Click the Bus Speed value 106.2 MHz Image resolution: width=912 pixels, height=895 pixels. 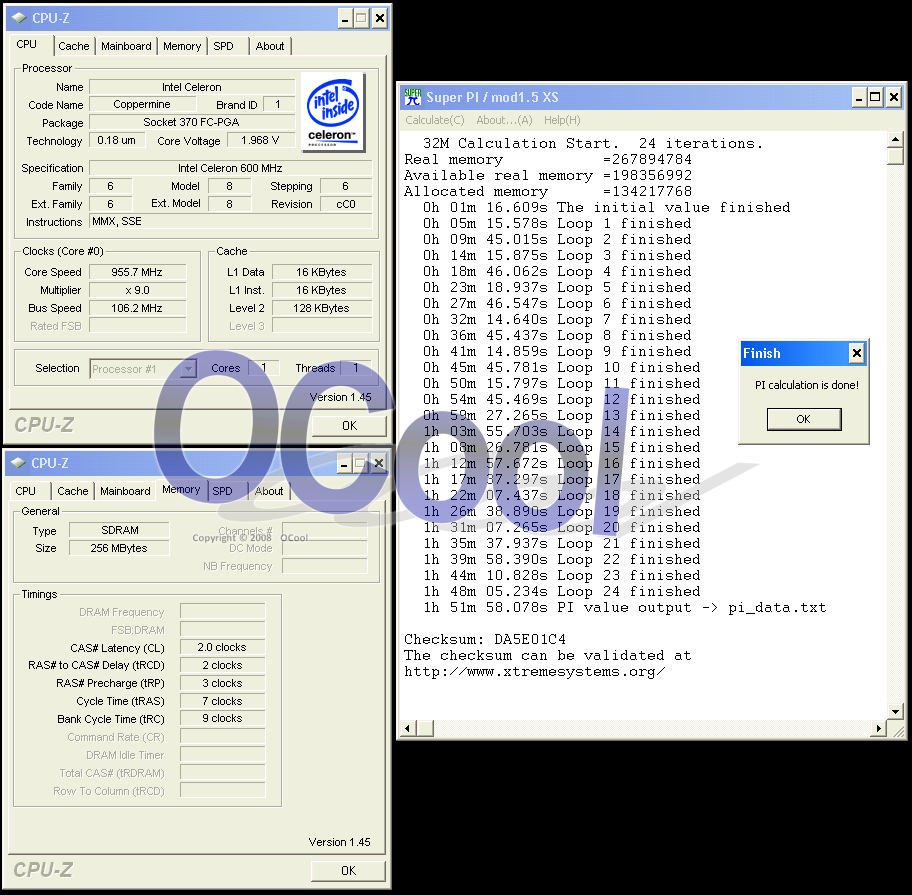[x=138, y=308]
